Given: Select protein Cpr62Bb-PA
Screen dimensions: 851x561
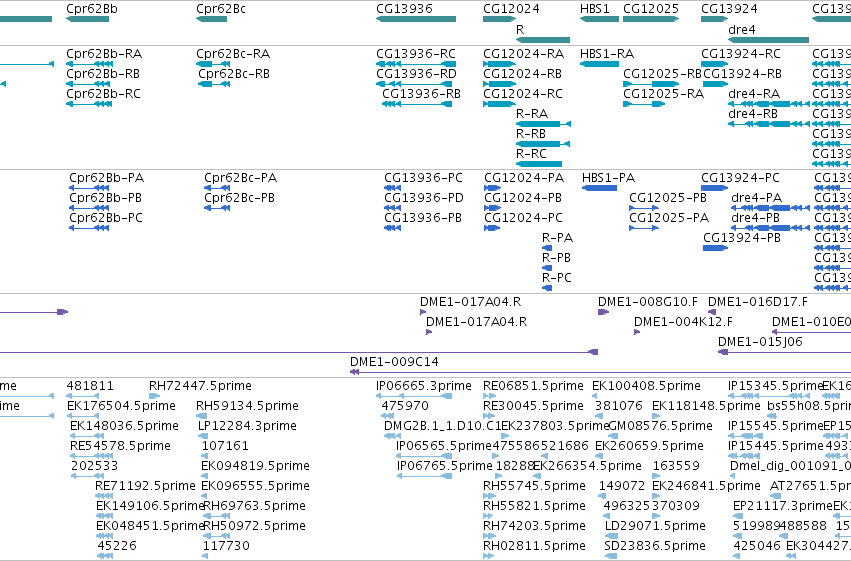Looking at the screenshot, I should point(106,178).
